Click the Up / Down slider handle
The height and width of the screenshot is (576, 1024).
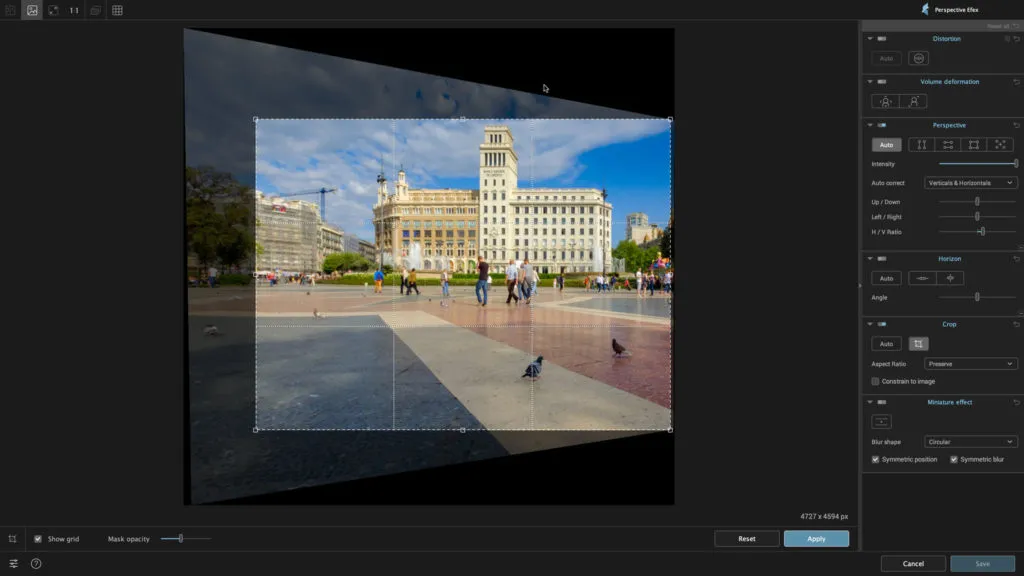click(977, 202)
